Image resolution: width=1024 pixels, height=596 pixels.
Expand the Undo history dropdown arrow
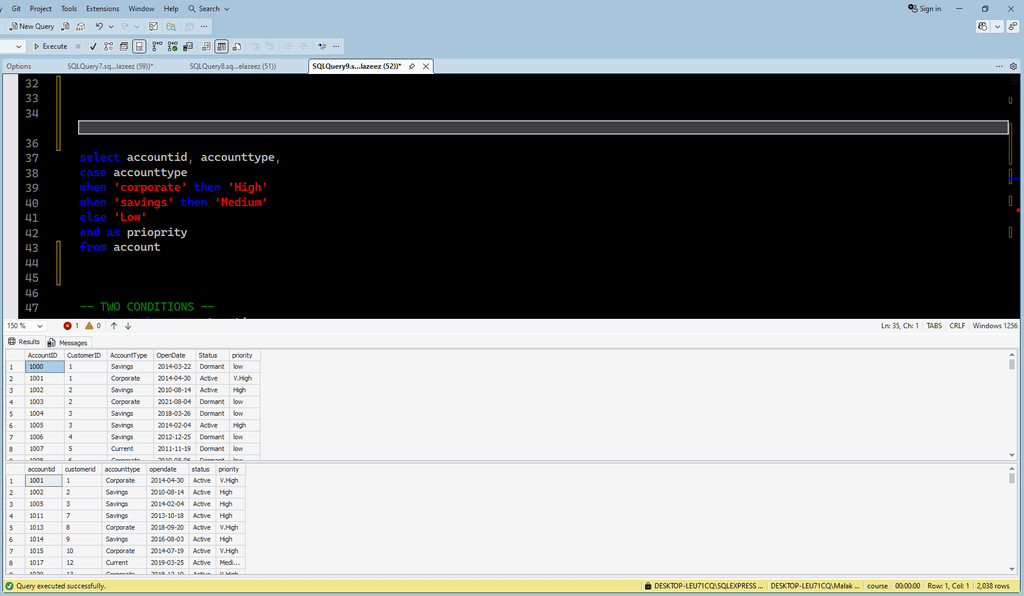click(111, 26)
